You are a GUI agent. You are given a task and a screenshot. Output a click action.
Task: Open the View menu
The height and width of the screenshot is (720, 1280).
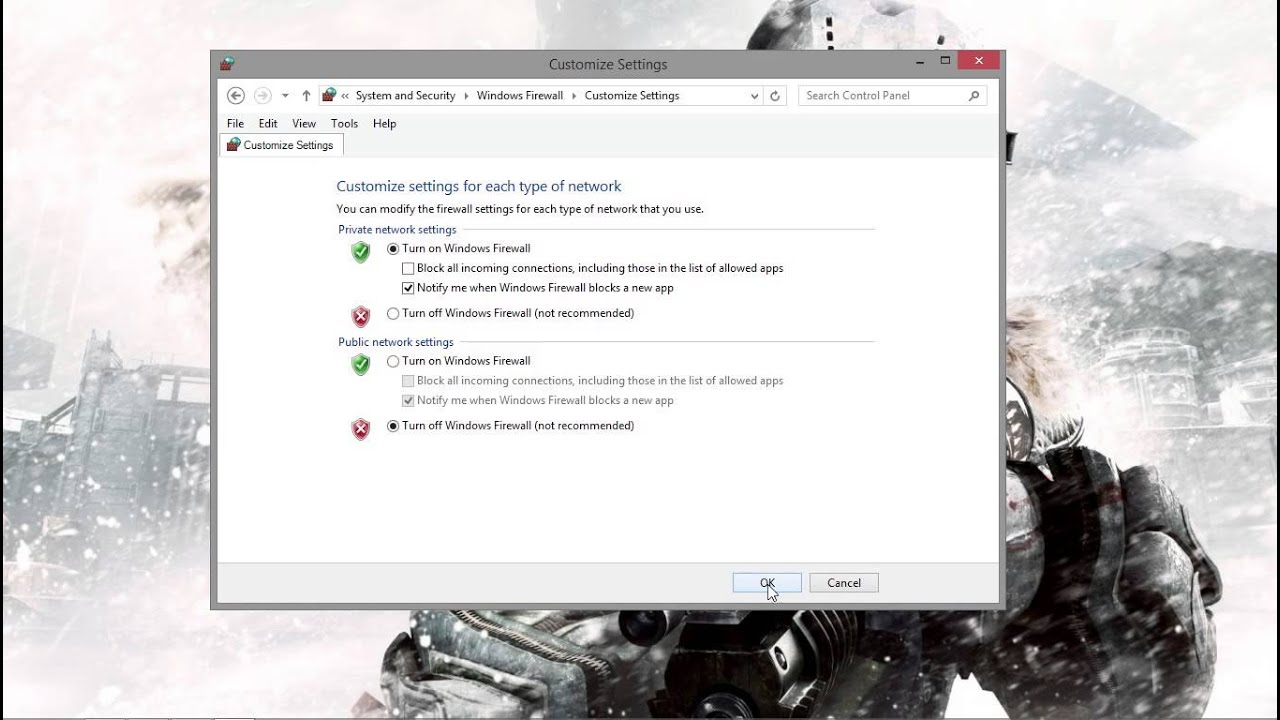[304, 124]
